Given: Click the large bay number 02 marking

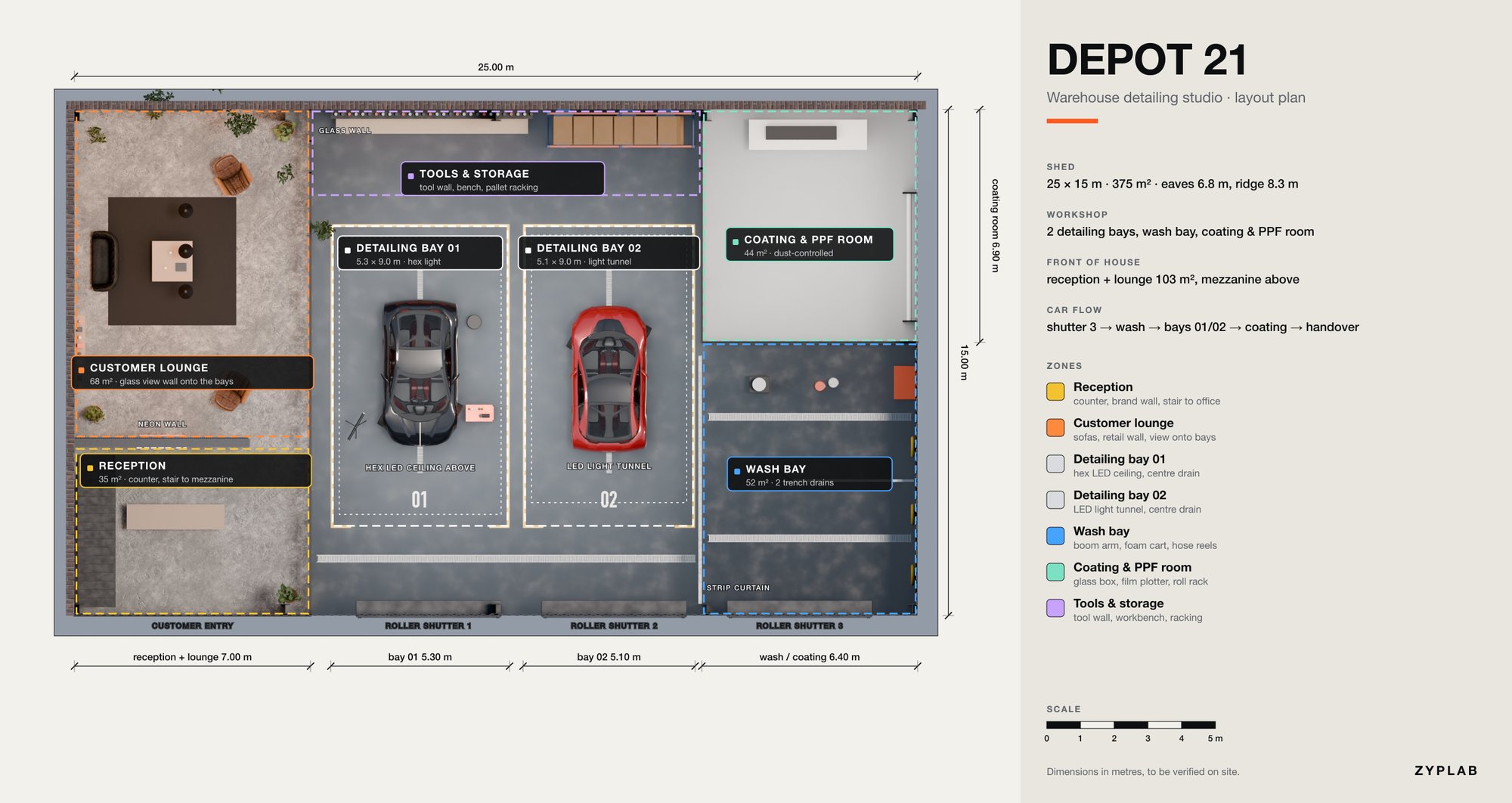Looking at the screenshot, I should coord(609,500).
